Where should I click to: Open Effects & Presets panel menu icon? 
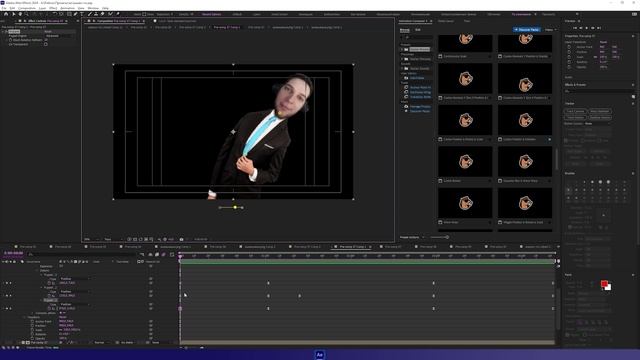[x=633, y=85]
